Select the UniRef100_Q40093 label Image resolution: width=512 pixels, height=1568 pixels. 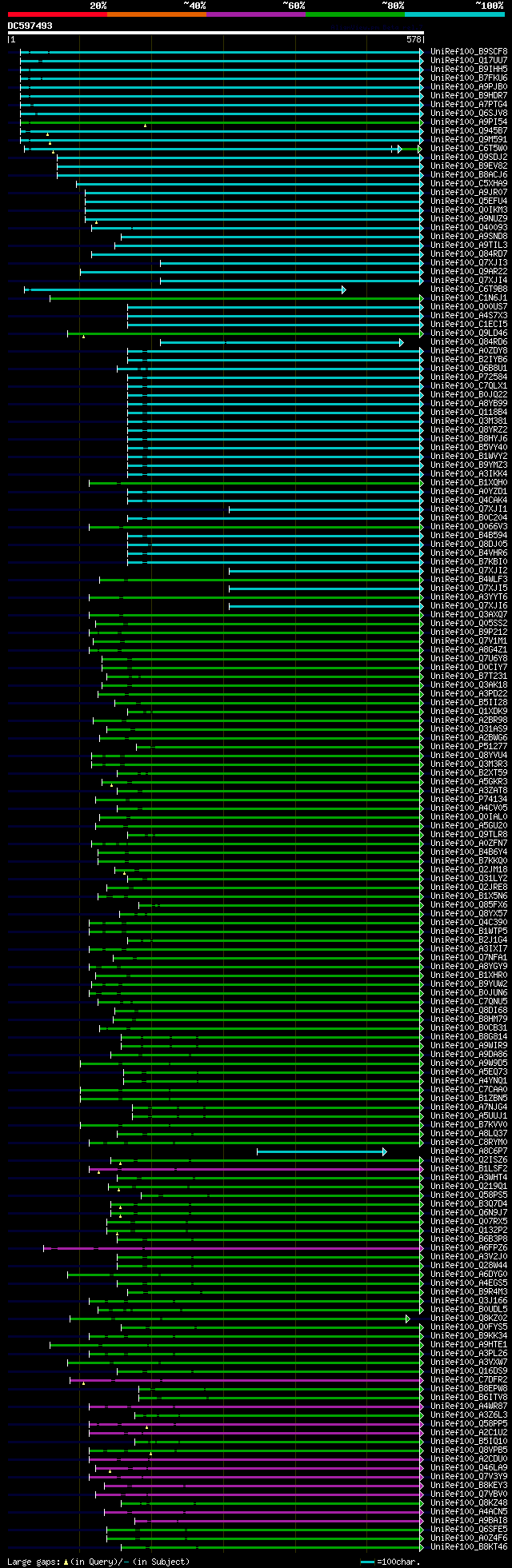point(469,228)
